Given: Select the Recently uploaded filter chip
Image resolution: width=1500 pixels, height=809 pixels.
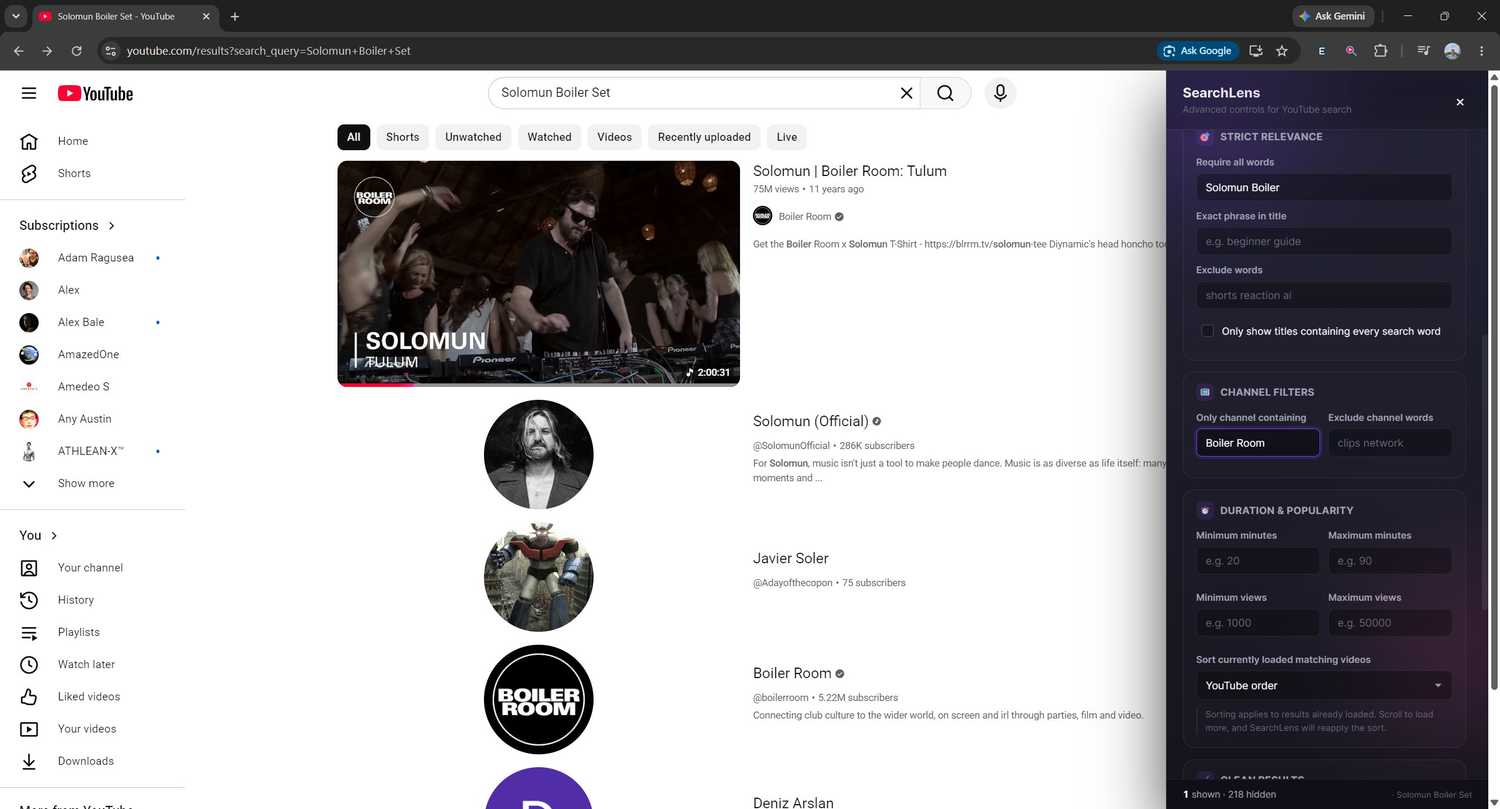Looking at the screenshot, I should pos(704,137).
